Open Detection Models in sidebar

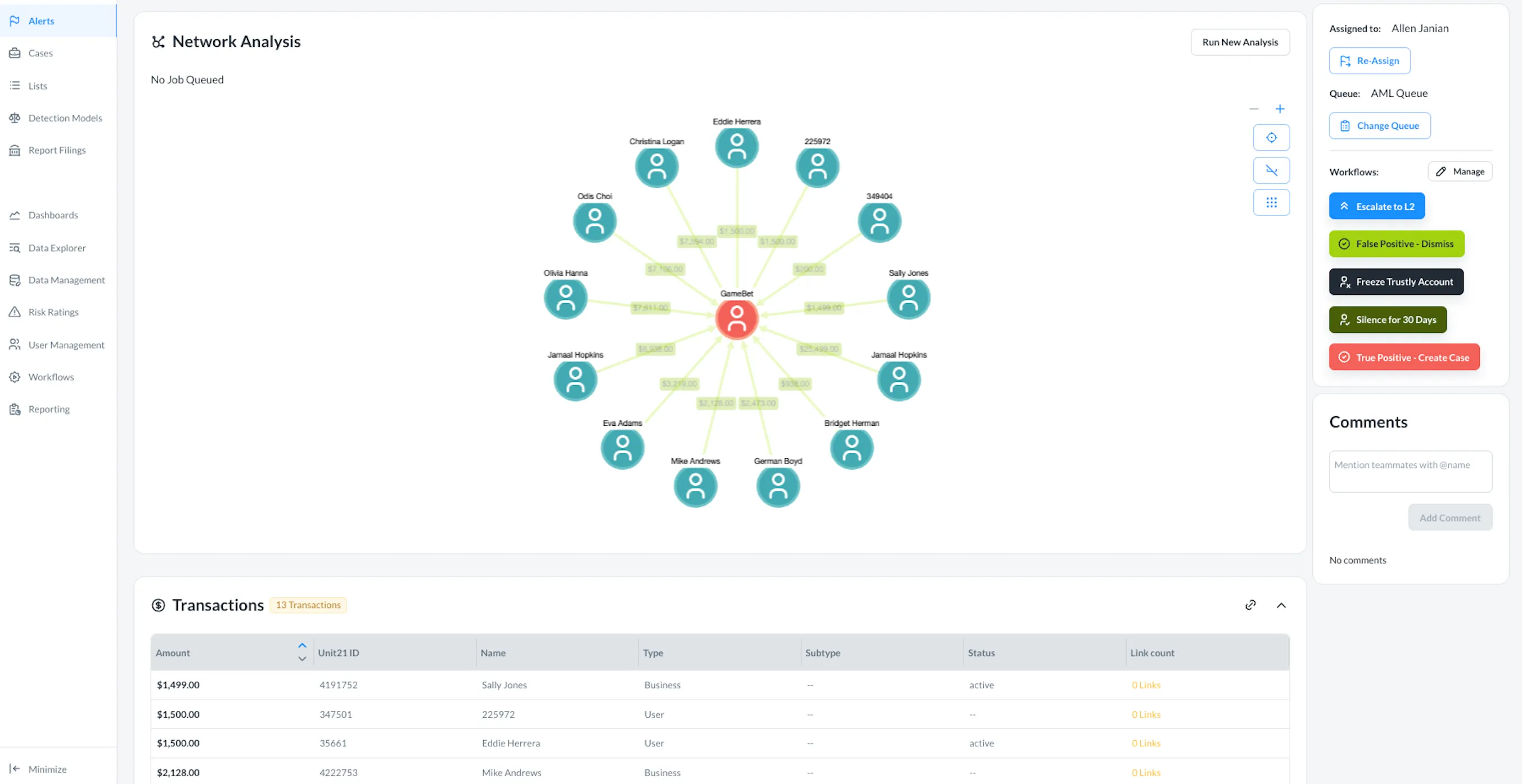pyautogui.click(x=65, y=118)
